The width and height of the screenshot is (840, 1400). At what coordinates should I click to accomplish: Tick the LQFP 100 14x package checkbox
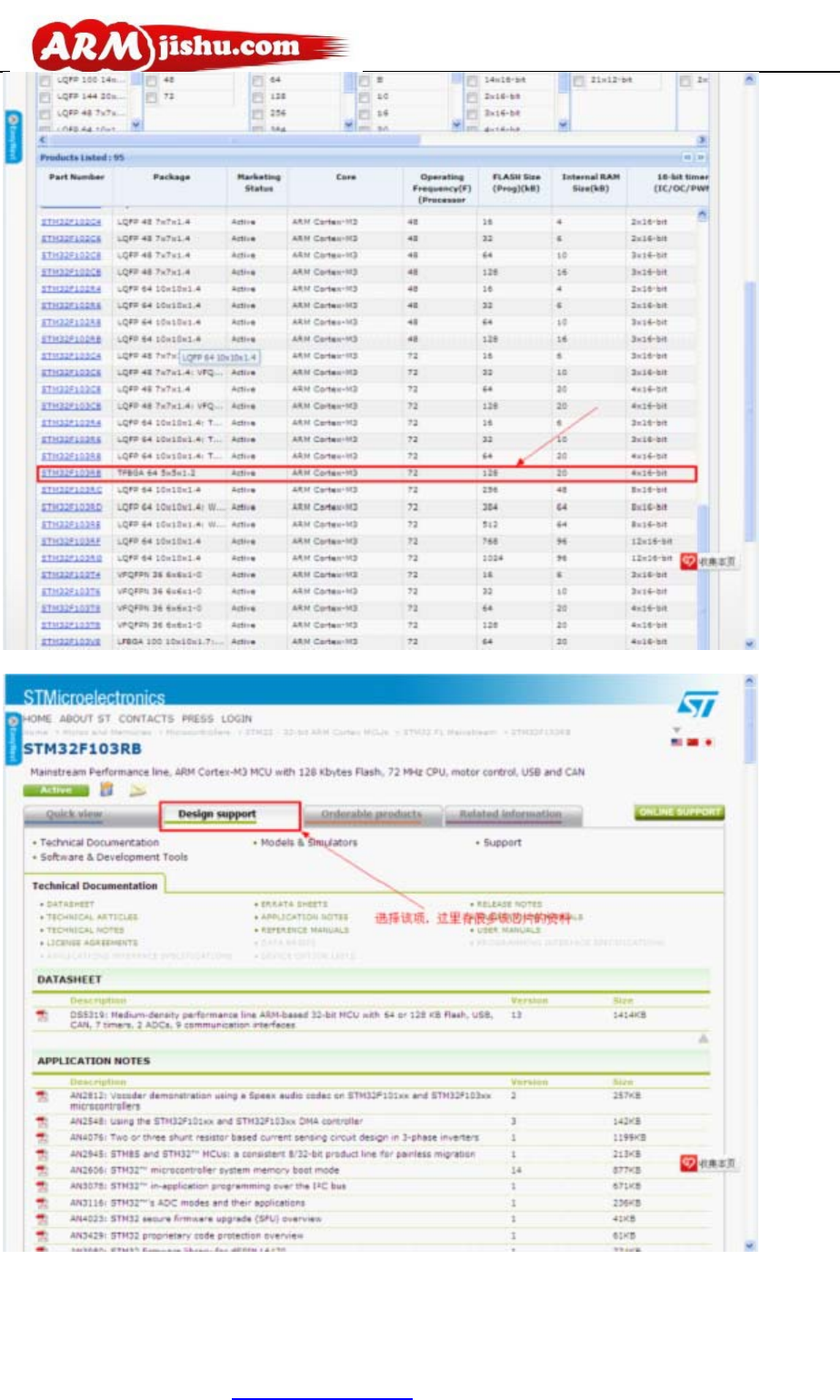(x=45, y=81)
